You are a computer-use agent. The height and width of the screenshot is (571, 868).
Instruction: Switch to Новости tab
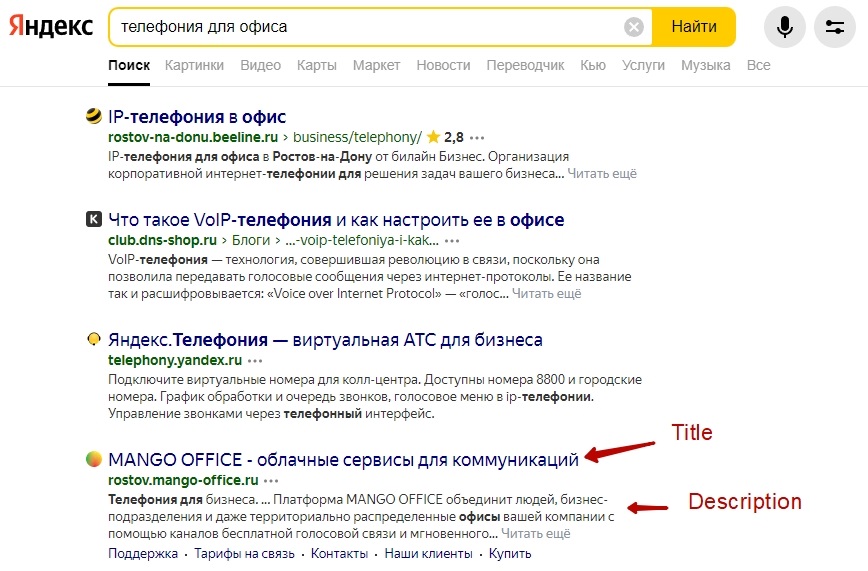pos(443,65)
